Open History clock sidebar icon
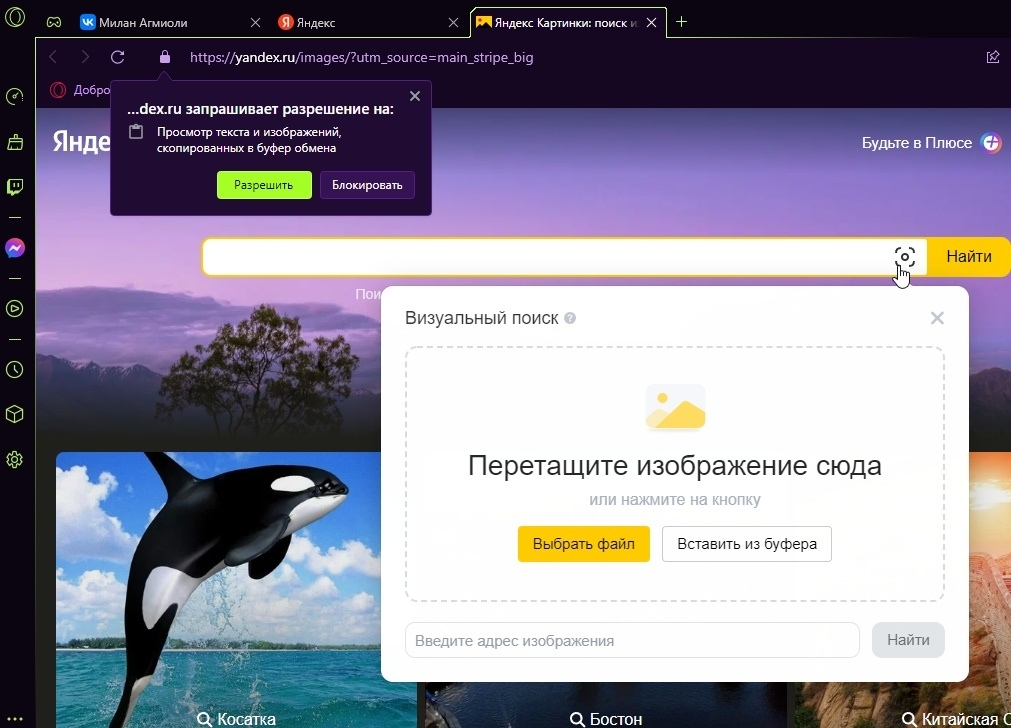This screenshot has width=1011, height=728. click(15, 369)
